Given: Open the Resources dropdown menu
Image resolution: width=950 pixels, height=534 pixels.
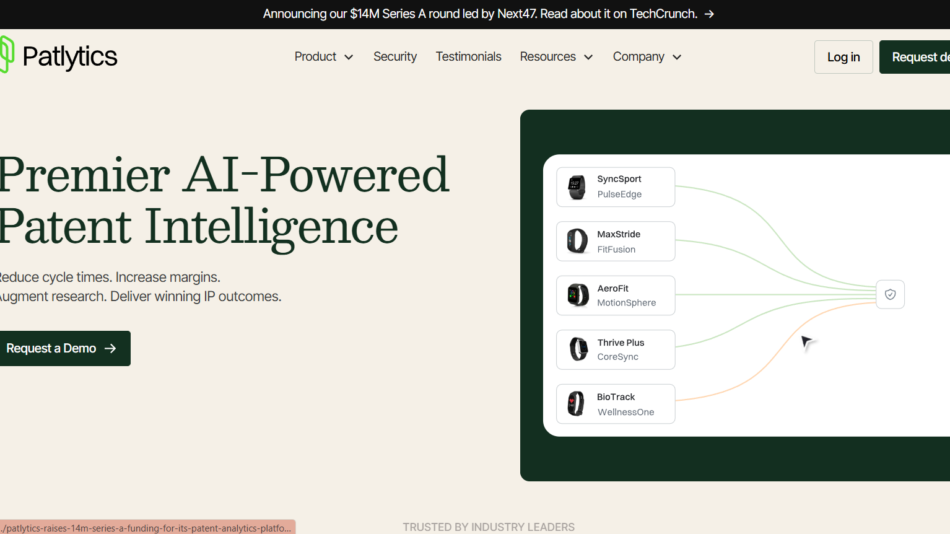Looking at the screenshot, I should tap(556, 57).
